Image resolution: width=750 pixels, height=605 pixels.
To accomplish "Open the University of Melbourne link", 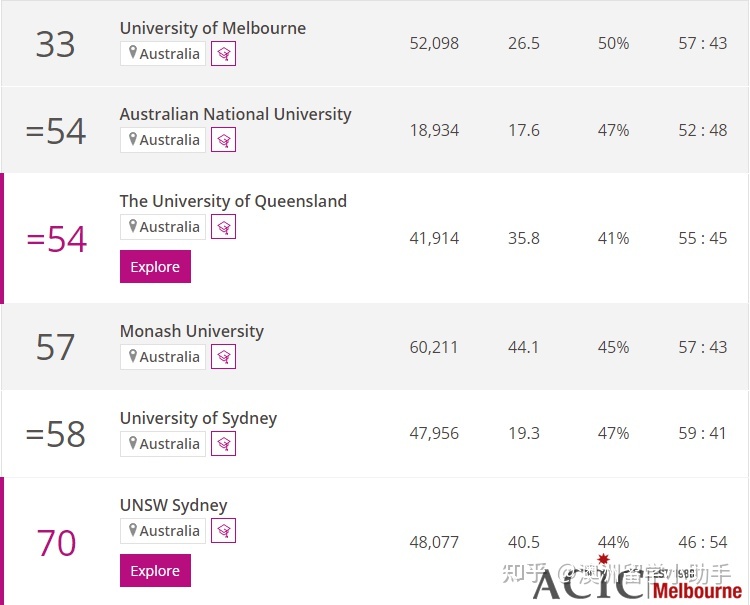I will point(213,28).
